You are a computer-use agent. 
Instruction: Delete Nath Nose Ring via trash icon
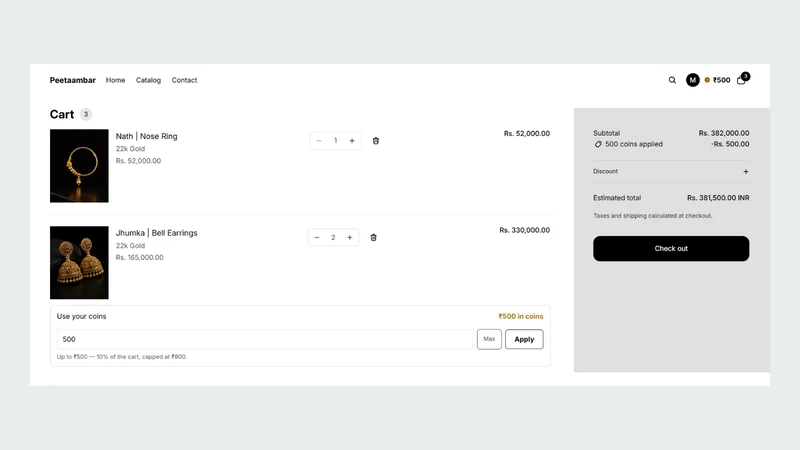pos(376,141)
